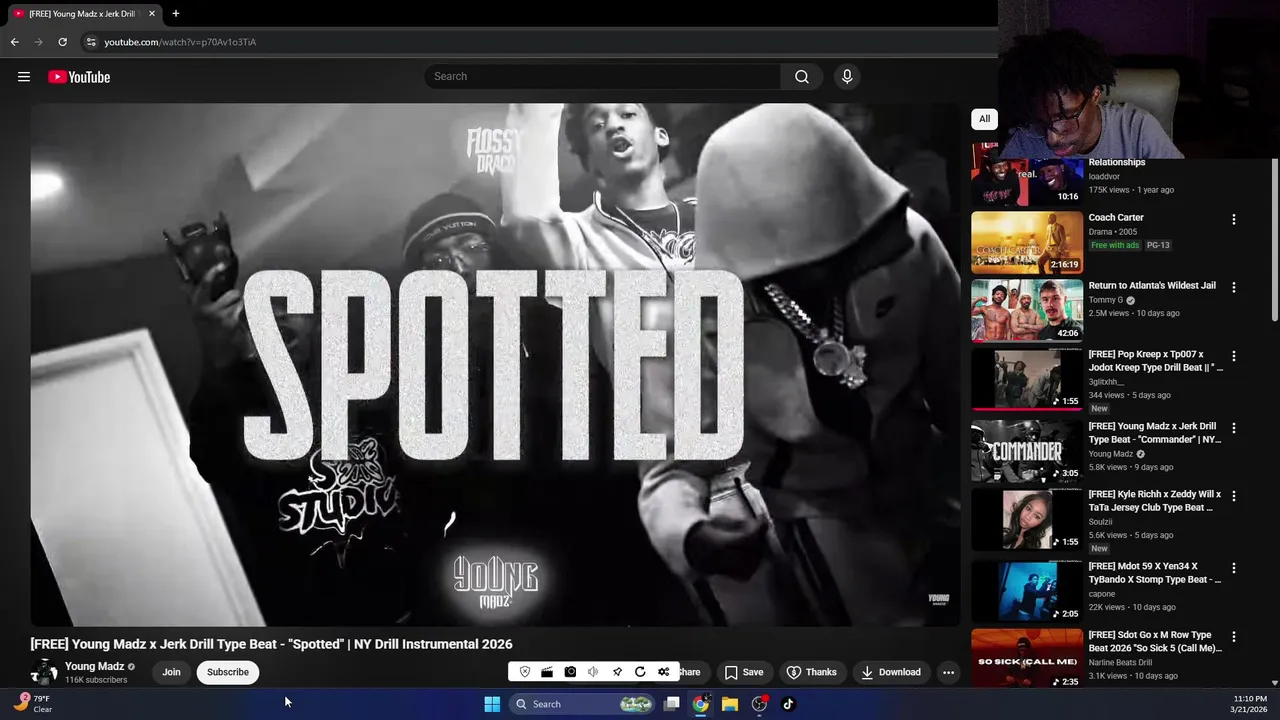
Task: Open Coach Carter title link
Action: [x=1116, y=217]
